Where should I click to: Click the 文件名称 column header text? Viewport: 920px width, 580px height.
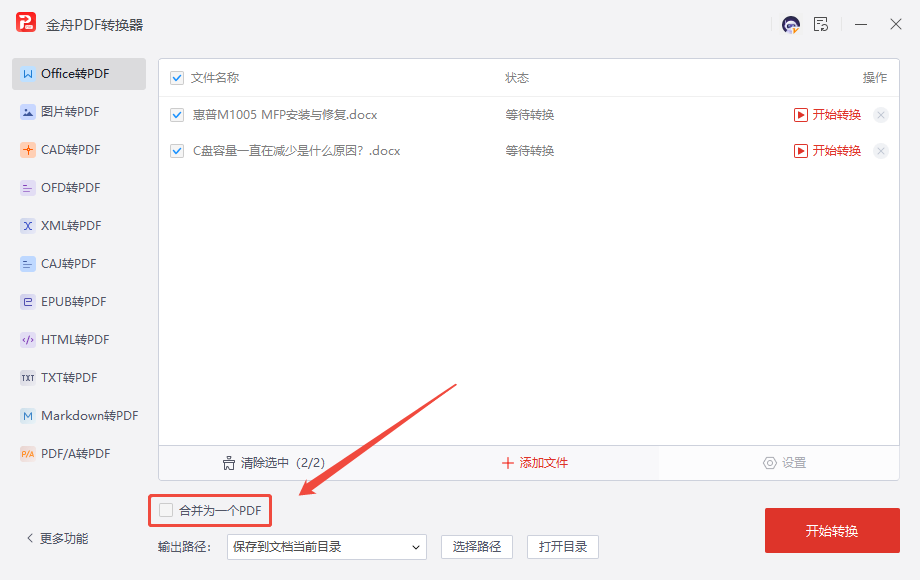(215, 78)
